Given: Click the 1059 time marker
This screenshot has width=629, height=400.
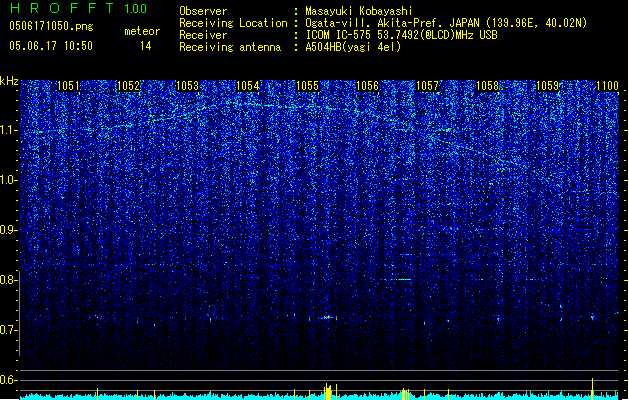Looking at the screenshot, I should coord(548,86).
